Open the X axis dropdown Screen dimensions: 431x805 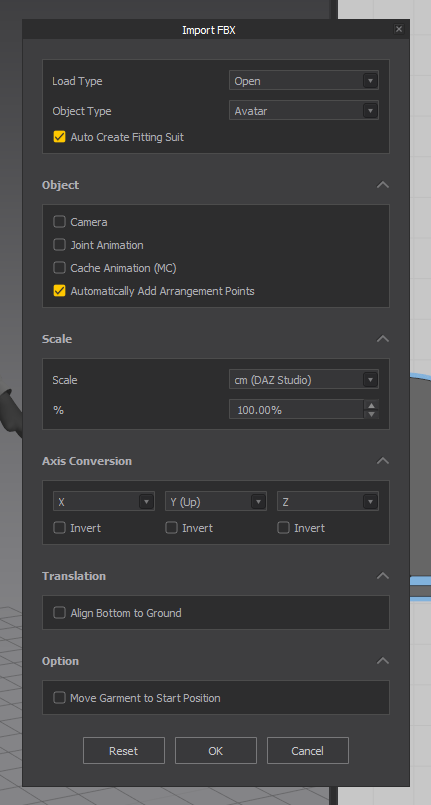(x=104, y=502)
